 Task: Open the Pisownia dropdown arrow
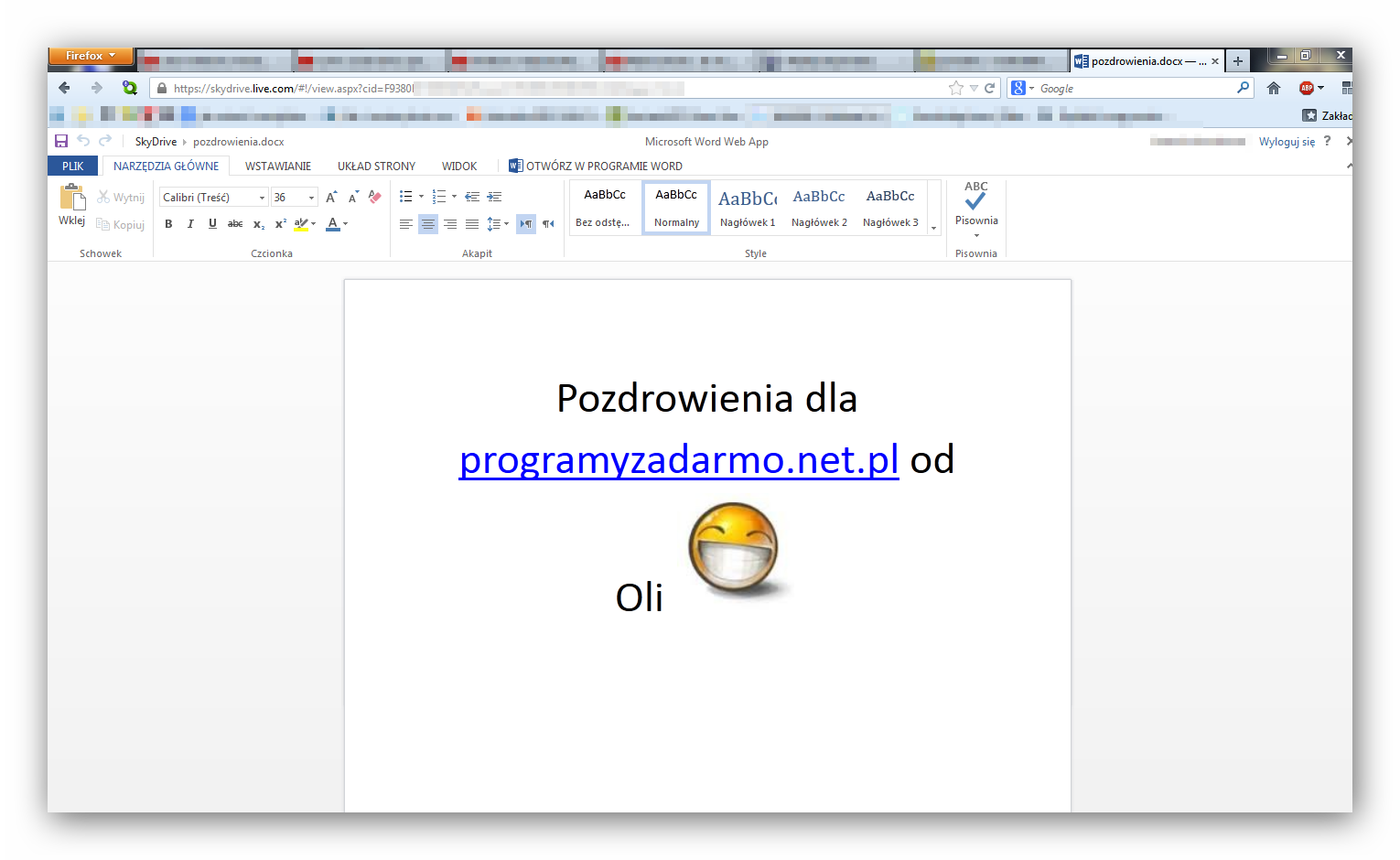976,235
